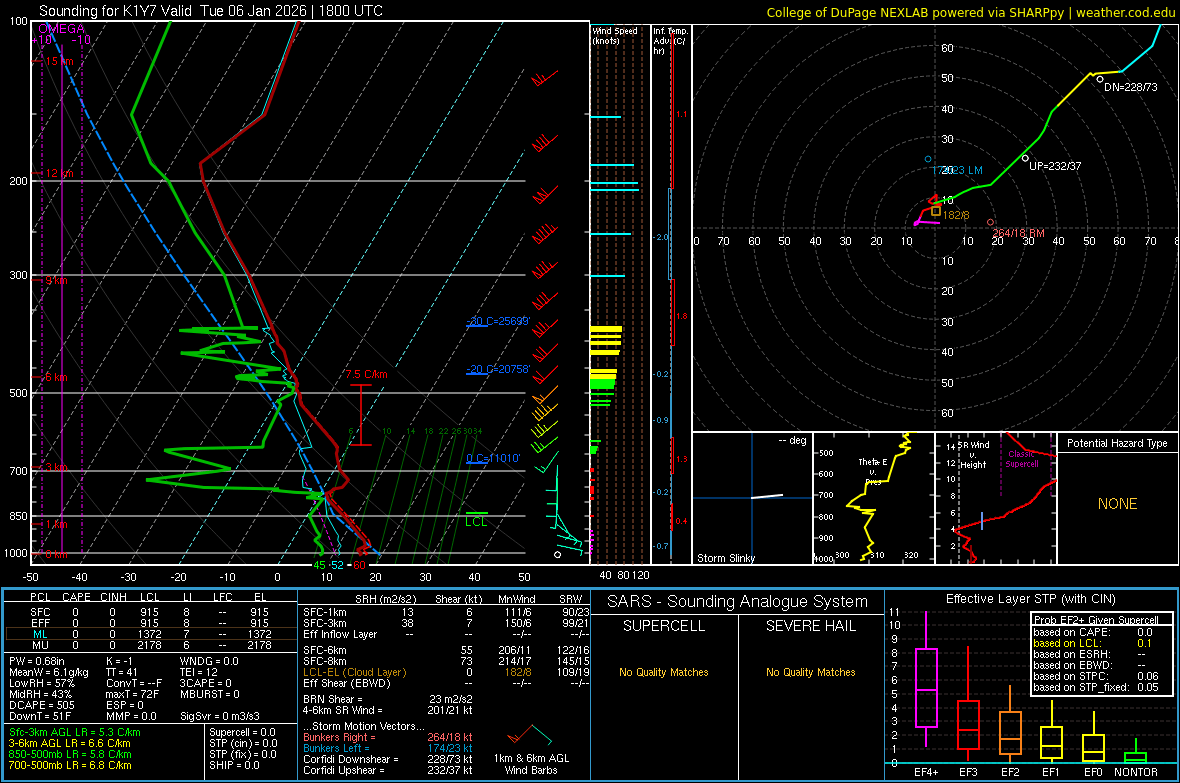Click the 'Inf. Temp. Adv.' panel header
Image resolution: width=1180 pixels, height=783 pixels.
tap(670, 41)
